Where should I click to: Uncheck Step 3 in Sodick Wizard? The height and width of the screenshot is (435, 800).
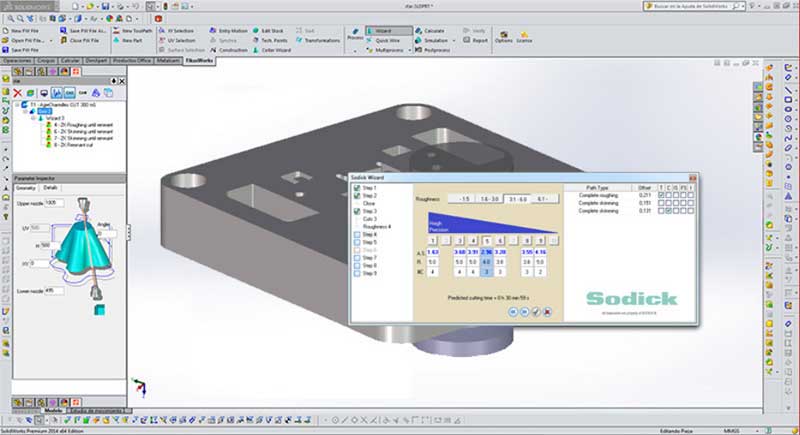[357, 211]
